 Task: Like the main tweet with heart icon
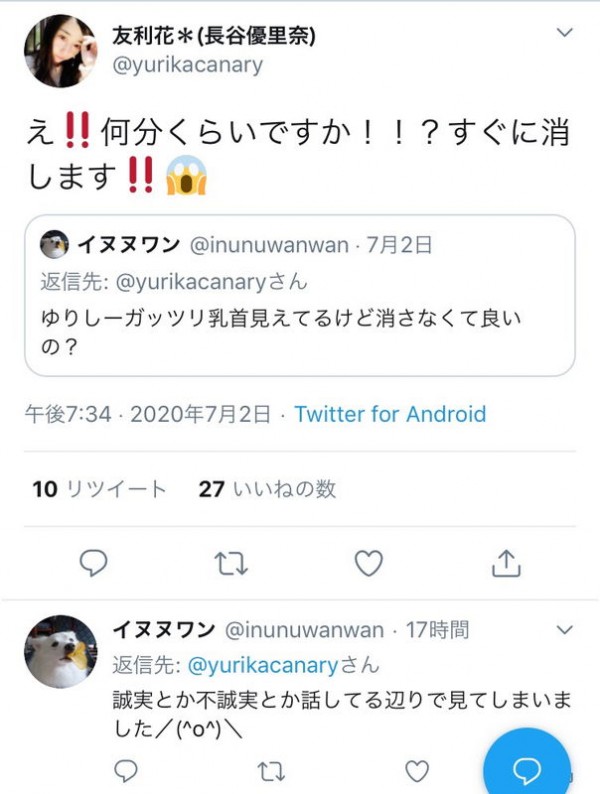(x=368, y=563)
